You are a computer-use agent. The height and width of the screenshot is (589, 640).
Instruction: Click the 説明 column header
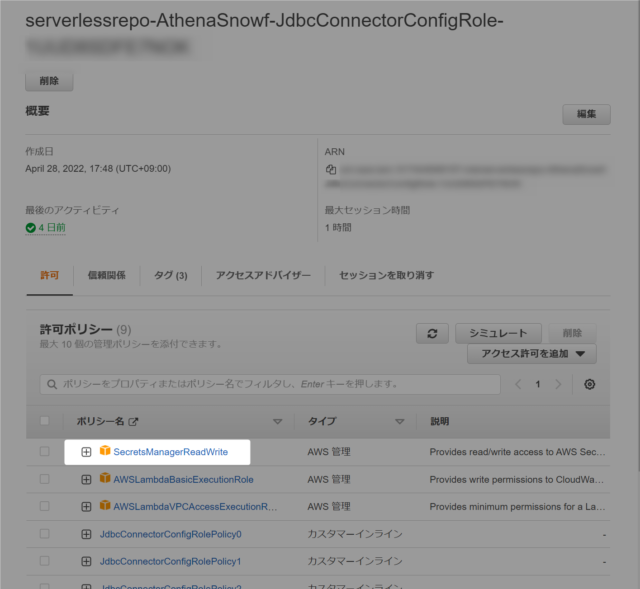point(440,422)
